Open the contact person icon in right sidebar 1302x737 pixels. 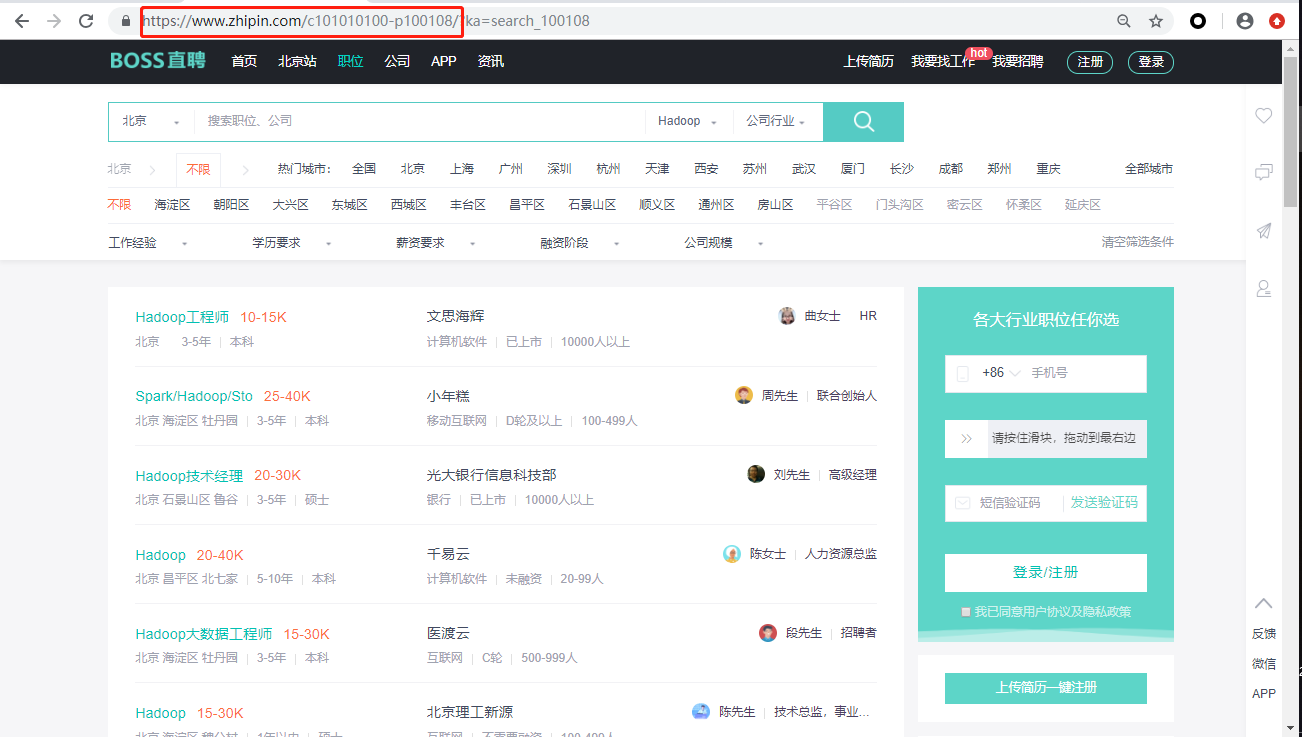click(1263, 288)
